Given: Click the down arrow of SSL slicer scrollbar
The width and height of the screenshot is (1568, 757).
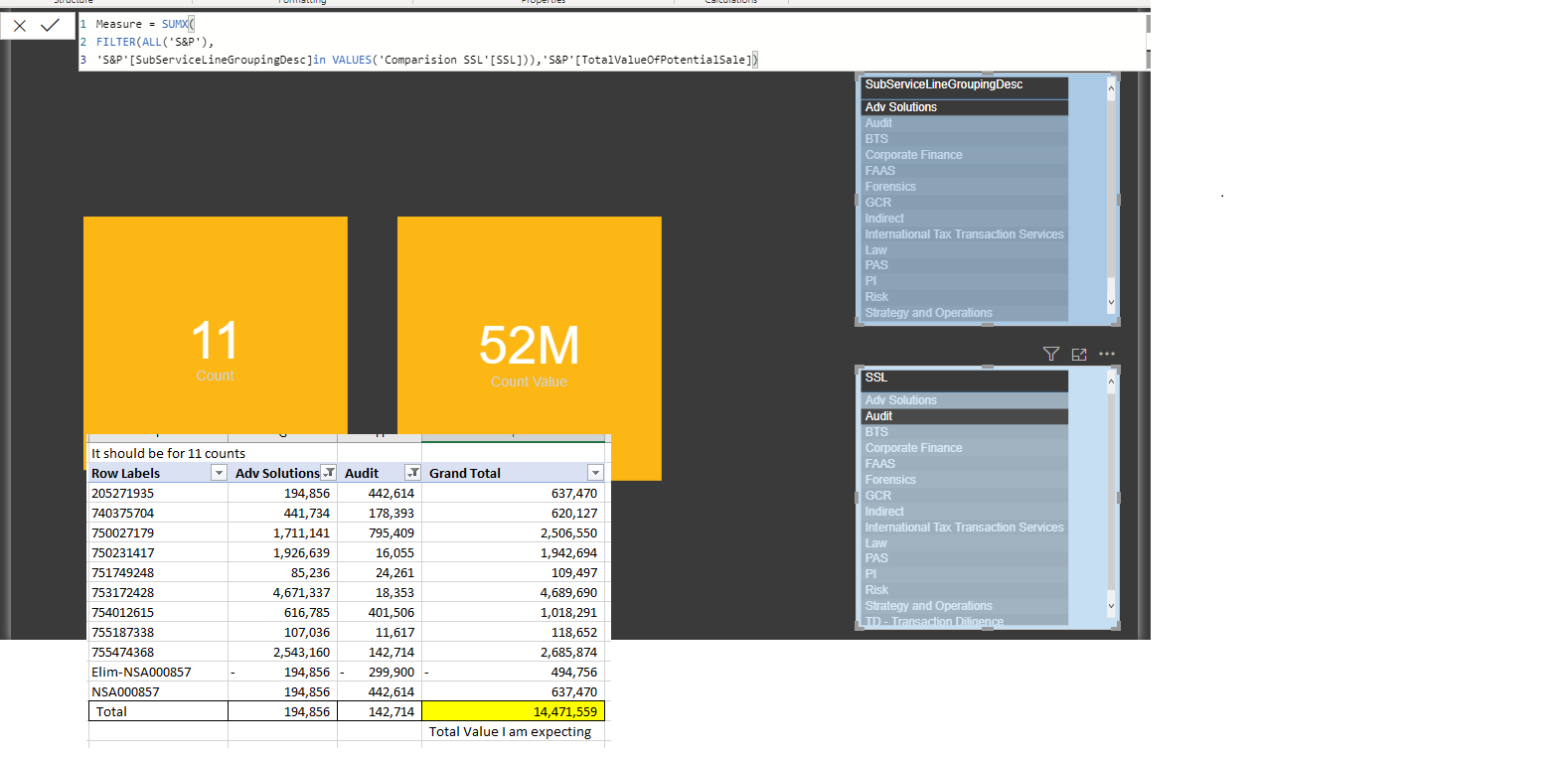Looking at the screenshot, I should (1111, 605).
